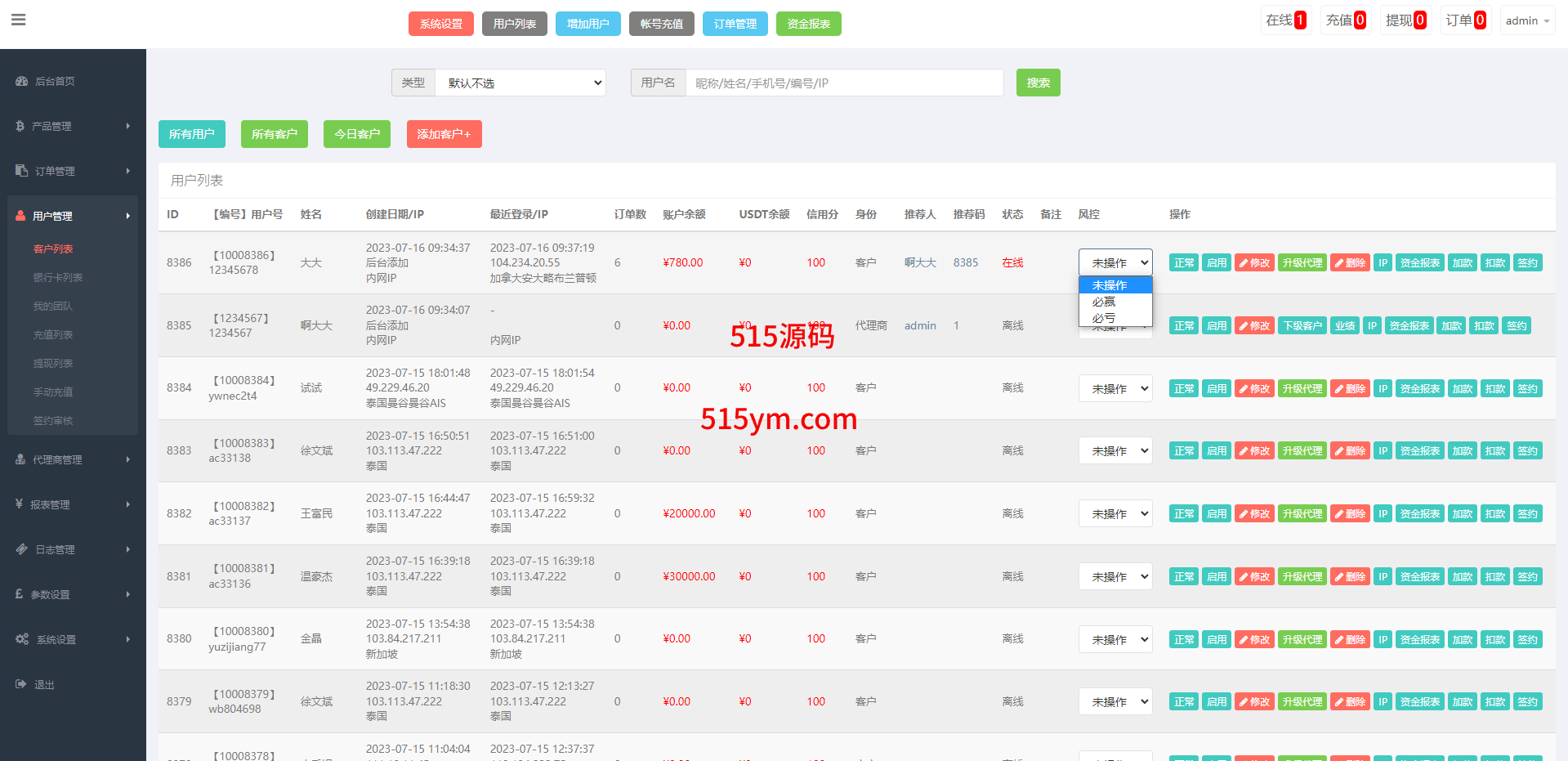Click 删除 button for user 8384
1568x761 pixels.
[1350, 388]
